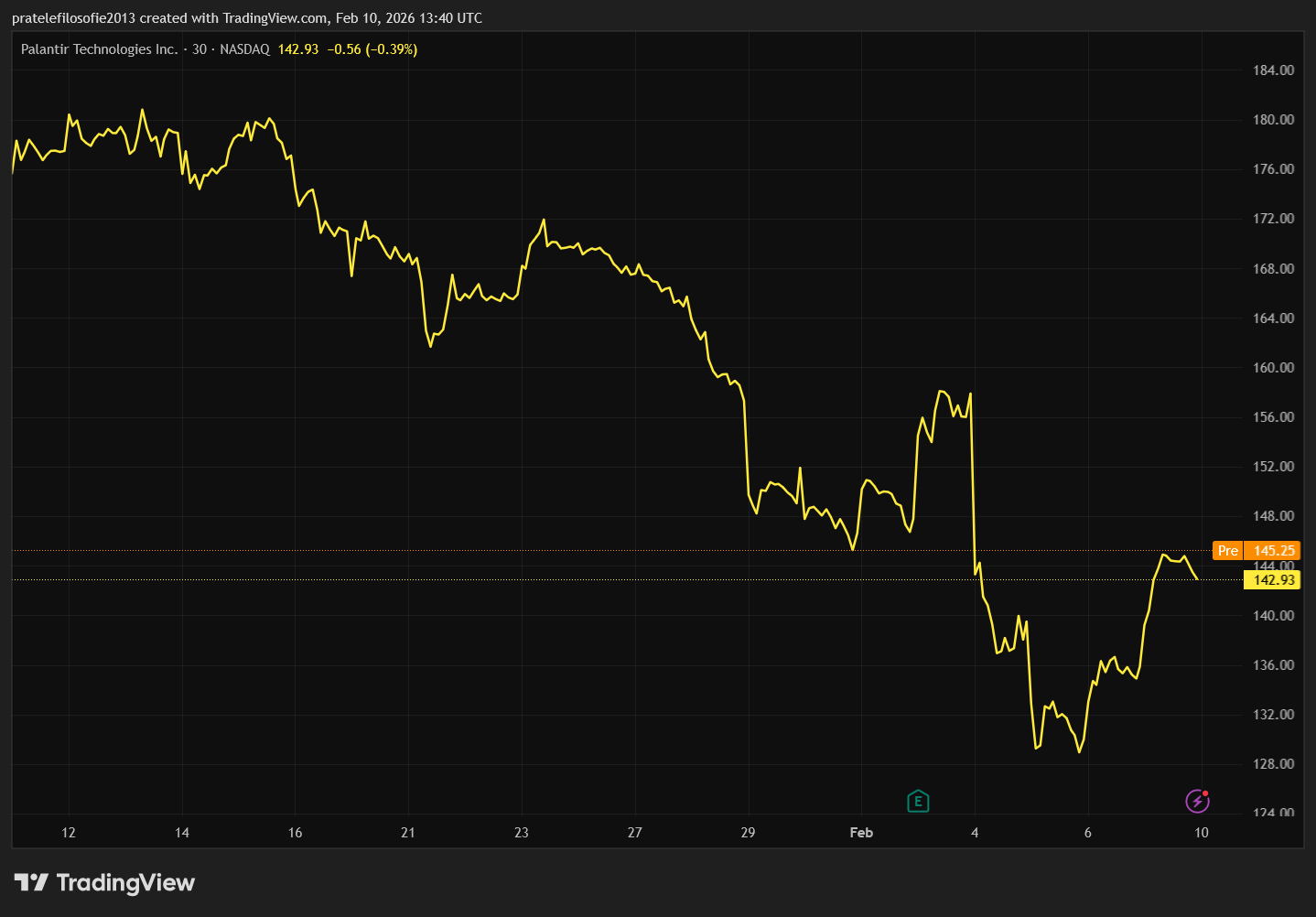This screenshot has height=917, width=1316.
Task: Click the 160.00 price axis label
Action: pyautogui.click(x=1274, y=368)
